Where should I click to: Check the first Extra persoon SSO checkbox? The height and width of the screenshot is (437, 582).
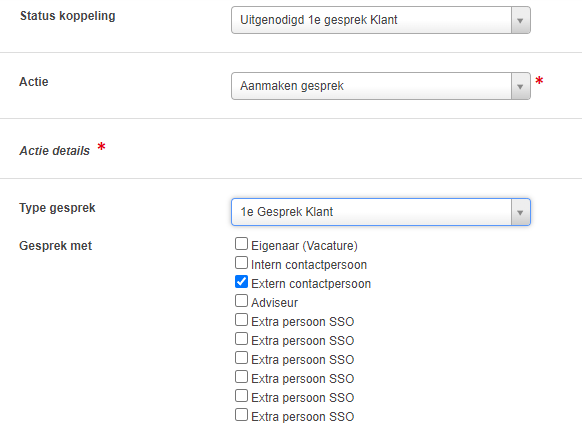click(x=241, y=320)
